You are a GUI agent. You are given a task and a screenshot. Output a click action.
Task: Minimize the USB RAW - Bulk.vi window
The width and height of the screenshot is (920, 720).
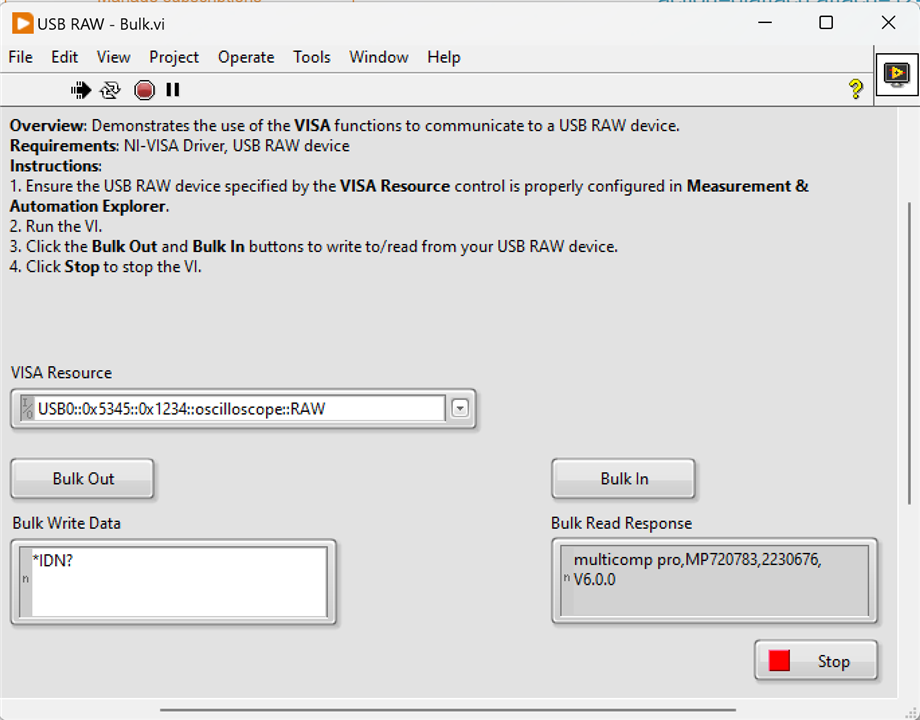(765, 23)
